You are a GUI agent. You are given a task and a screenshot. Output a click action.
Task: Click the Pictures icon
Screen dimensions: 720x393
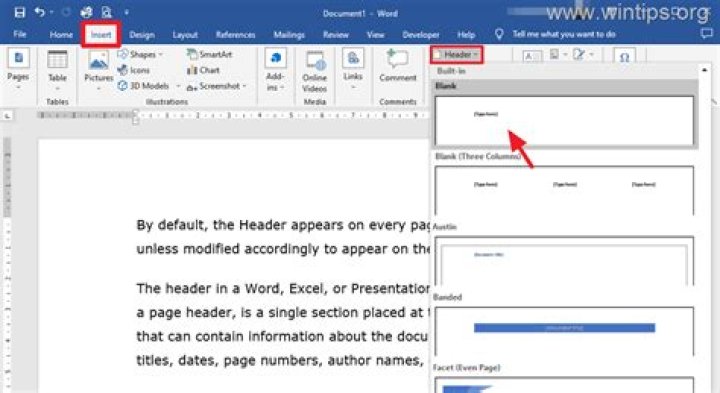tap(98, 61)
